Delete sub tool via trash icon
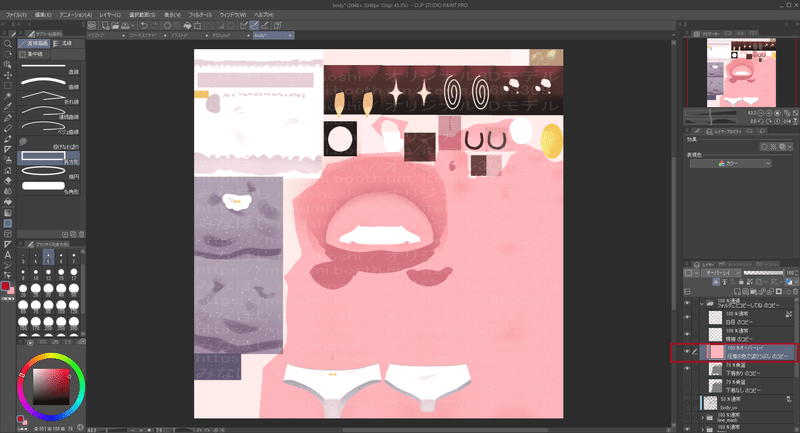 coord(82,234)
